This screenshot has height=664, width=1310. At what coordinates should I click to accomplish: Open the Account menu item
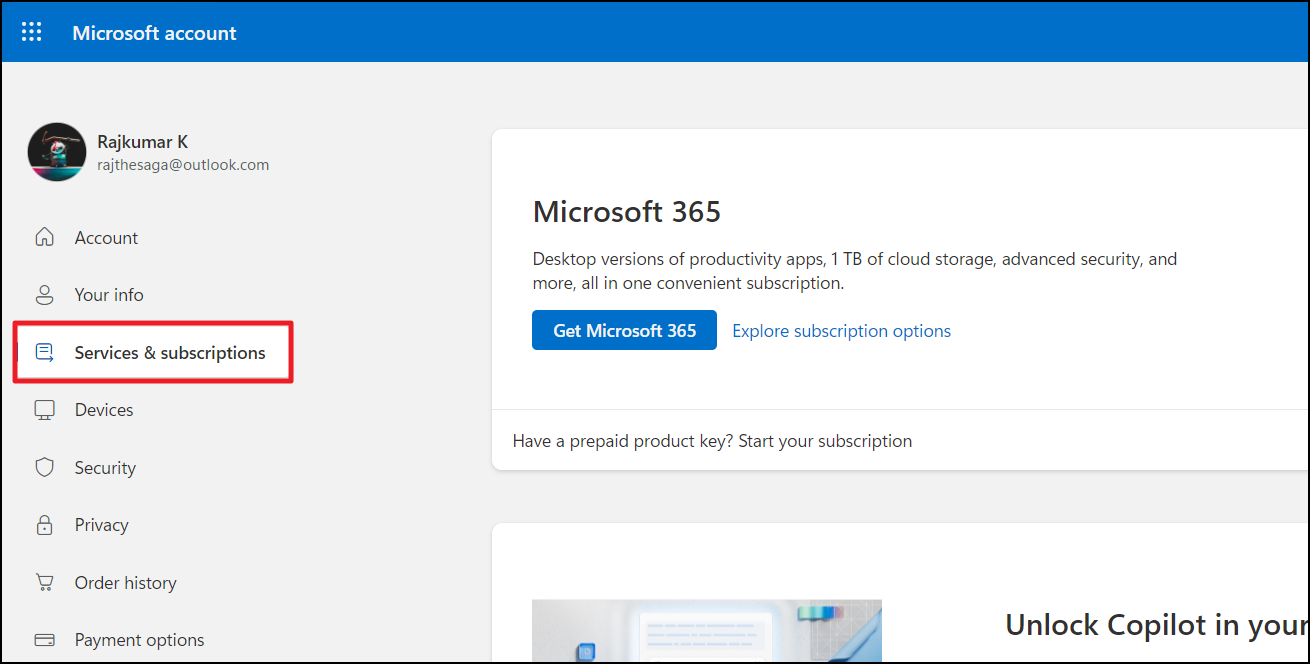[x=106, y=238]
